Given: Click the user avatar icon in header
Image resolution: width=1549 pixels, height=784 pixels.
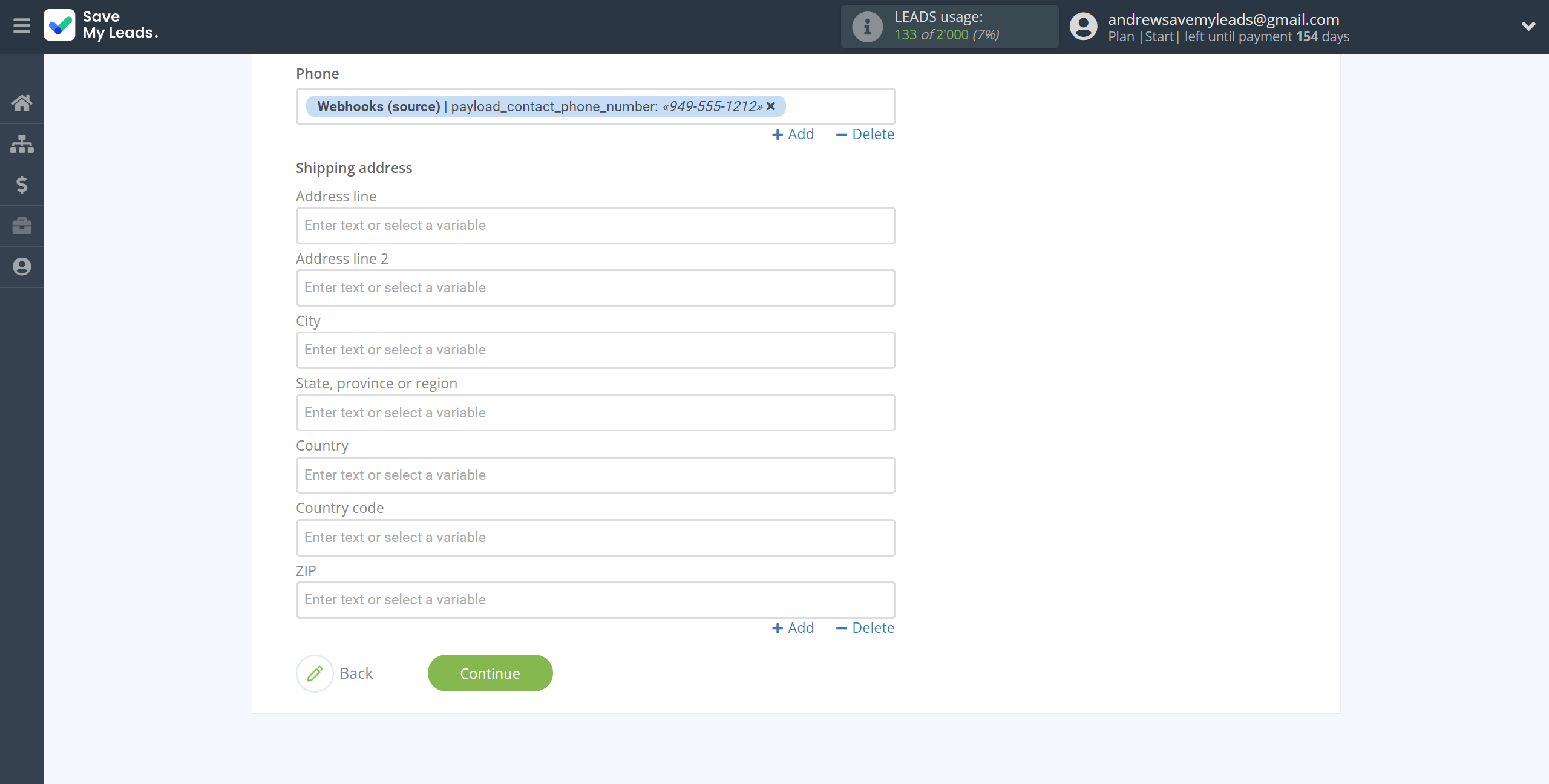Looking at the screenshot, I should click(x=1083, y=27).
